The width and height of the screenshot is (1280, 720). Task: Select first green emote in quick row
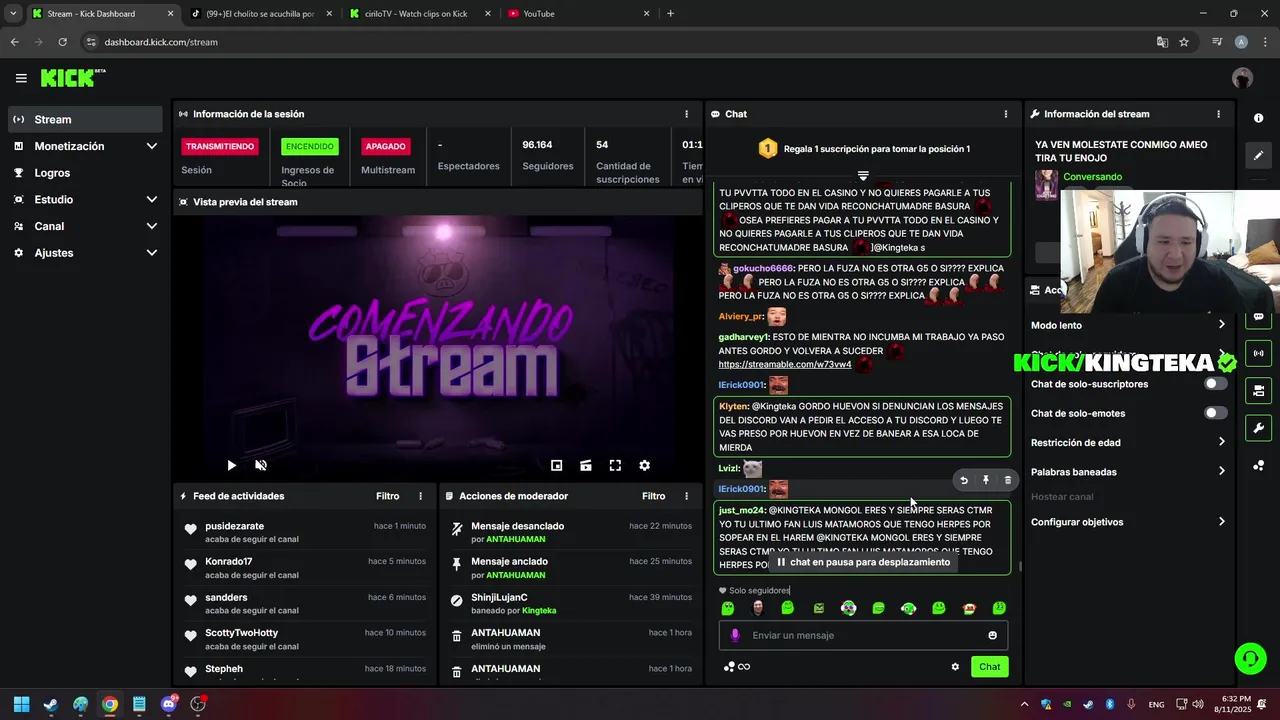pyautogui.click(x=728, y=608)
